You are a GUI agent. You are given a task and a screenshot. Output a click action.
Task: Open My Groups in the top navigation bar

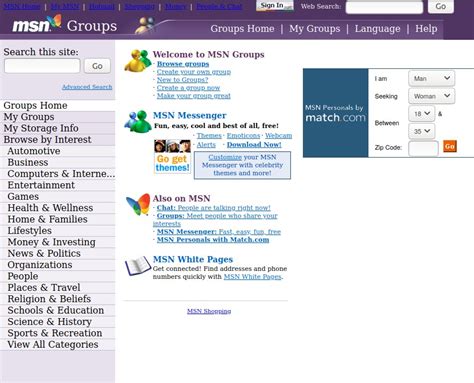tap(315, 29)
